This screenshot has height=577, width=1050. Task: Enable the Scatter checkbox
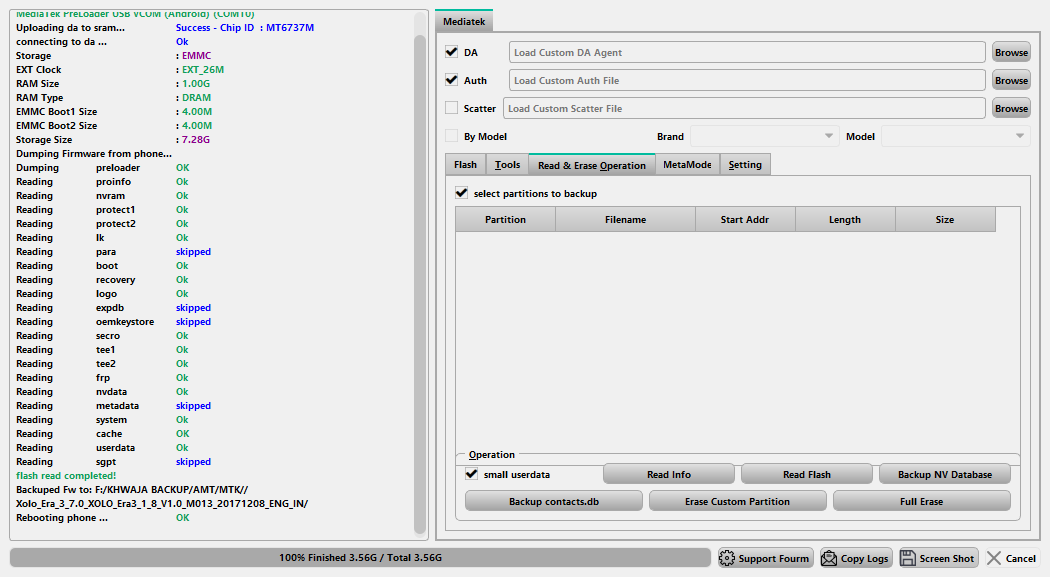tap(451, 108)
